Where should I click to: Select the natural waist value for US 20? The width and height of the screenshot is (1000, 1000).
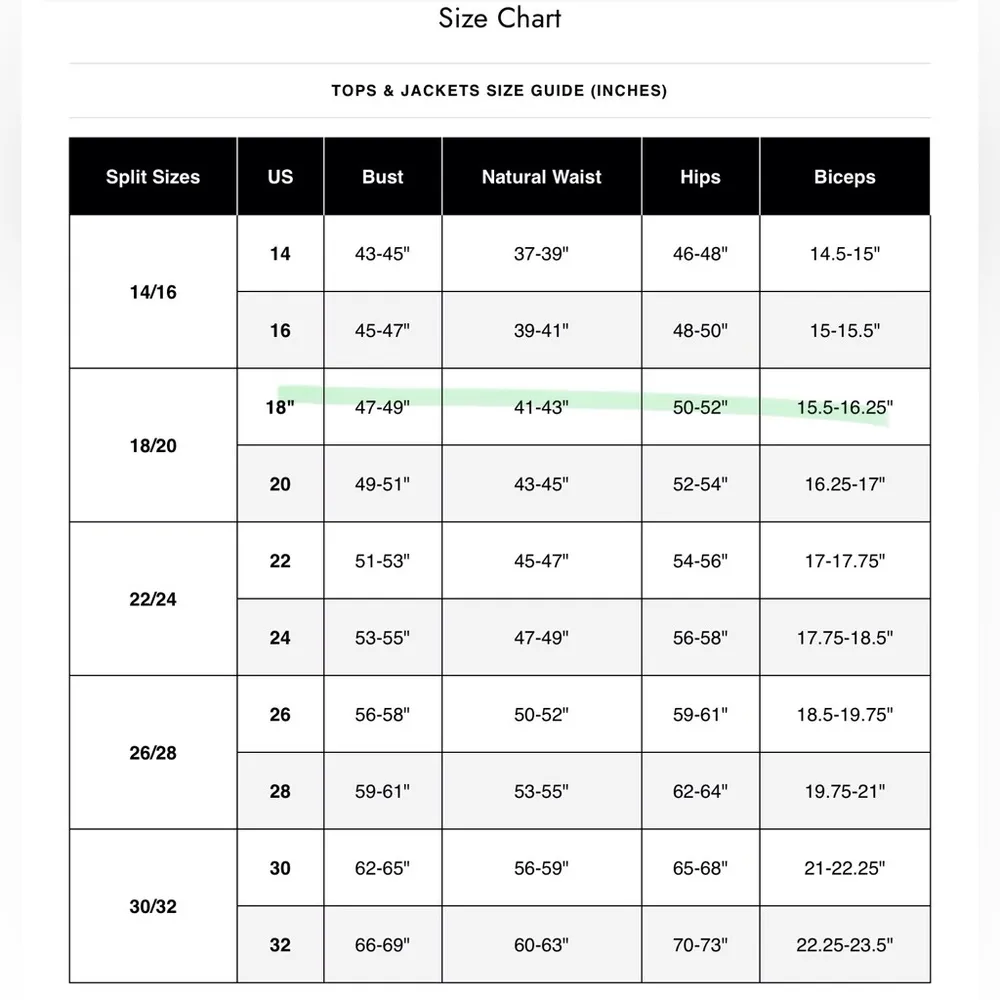541,484
